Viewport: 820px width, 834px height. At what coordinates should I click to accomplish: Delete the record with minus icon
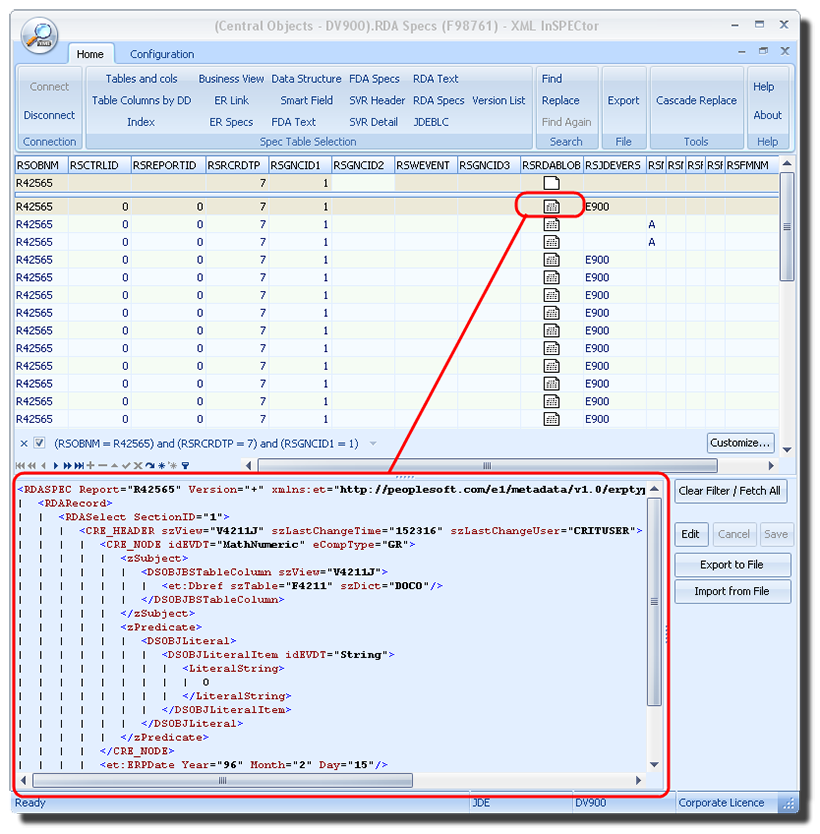point(103,465)
